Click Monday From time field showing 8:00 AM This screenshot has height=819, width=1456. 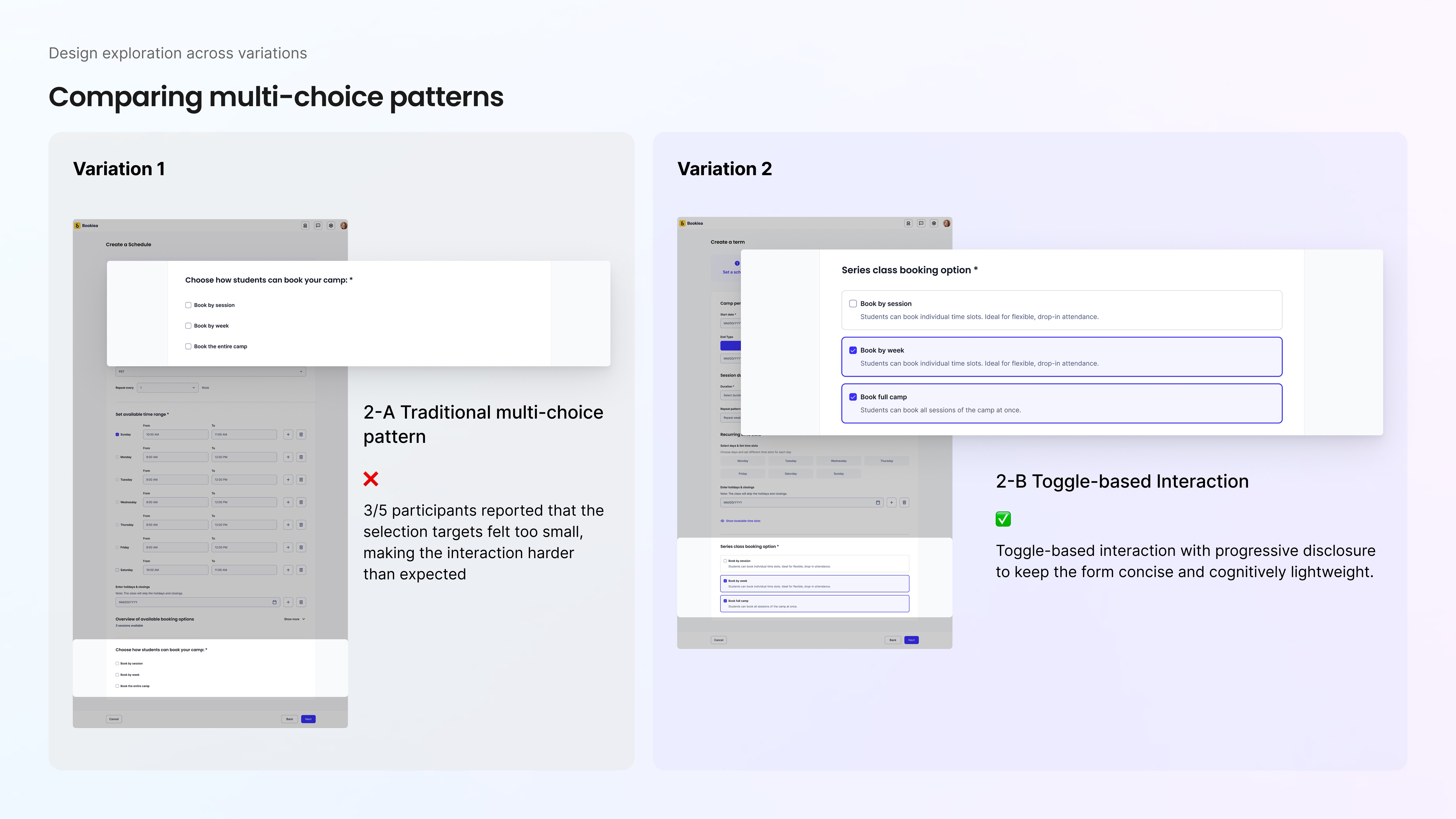pyautogui.click(x=175, y=457)
